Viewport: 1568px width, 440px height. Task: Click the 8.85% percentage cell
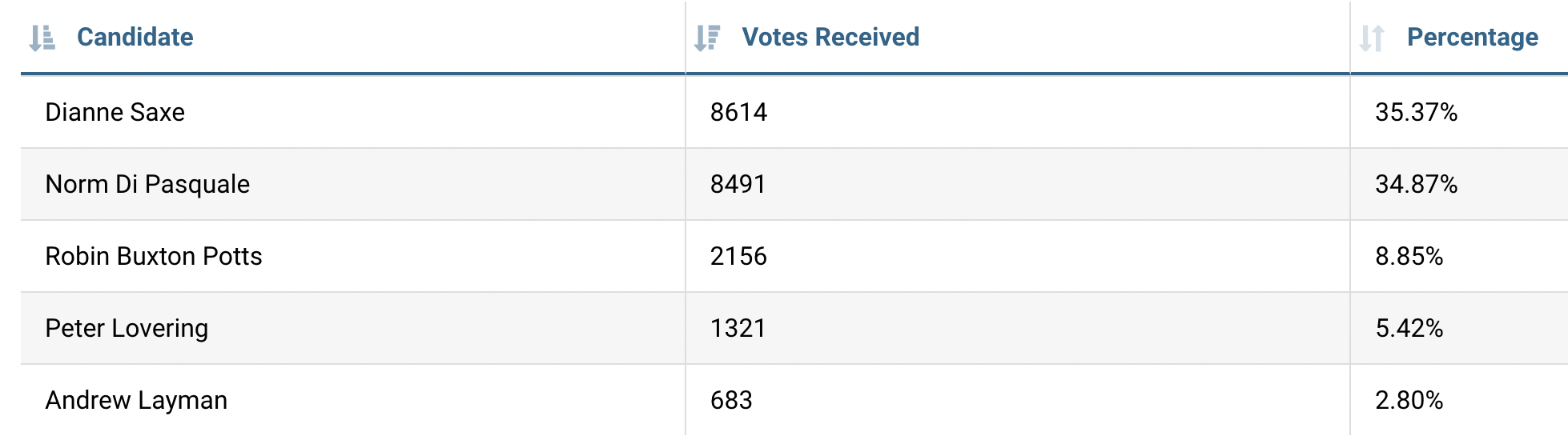coord(1409,256)
